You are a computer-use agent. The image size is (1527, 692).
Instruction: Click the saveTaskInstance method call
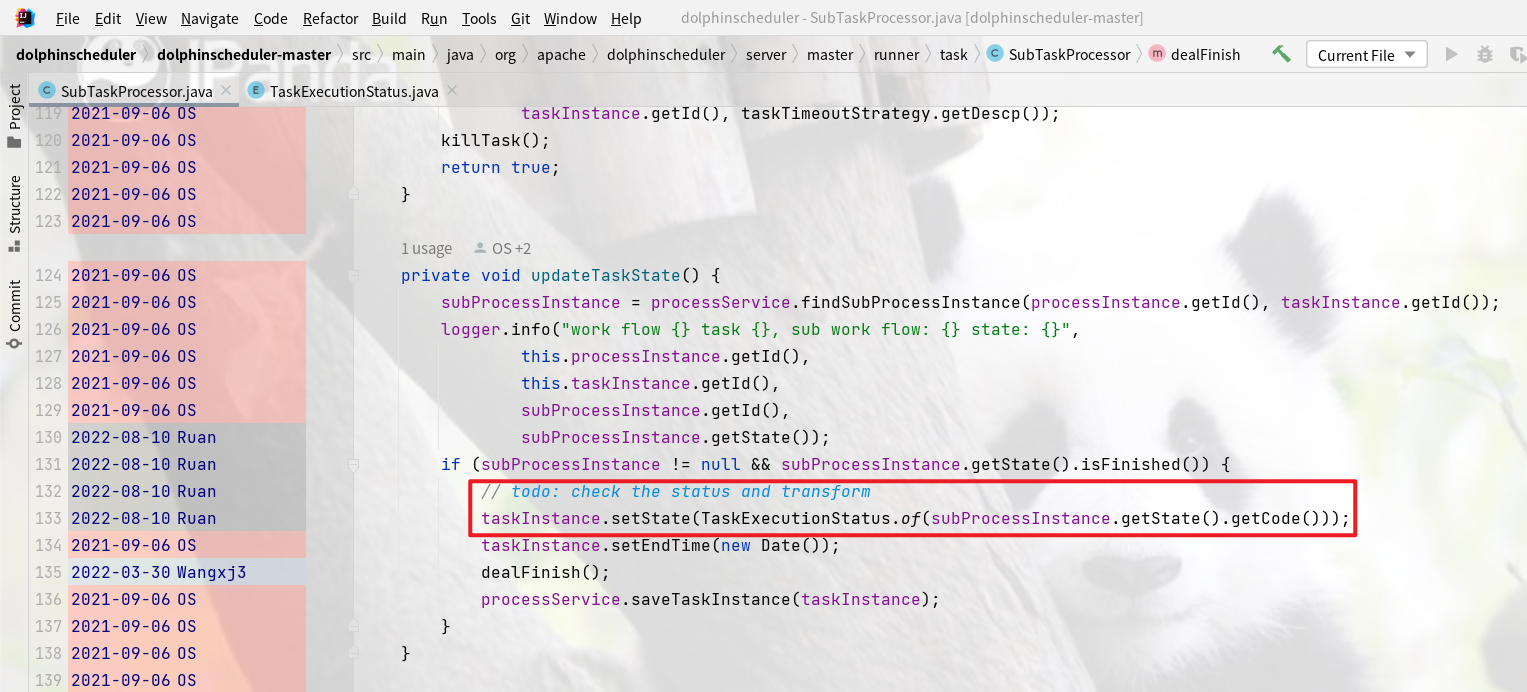pos(710,599)
